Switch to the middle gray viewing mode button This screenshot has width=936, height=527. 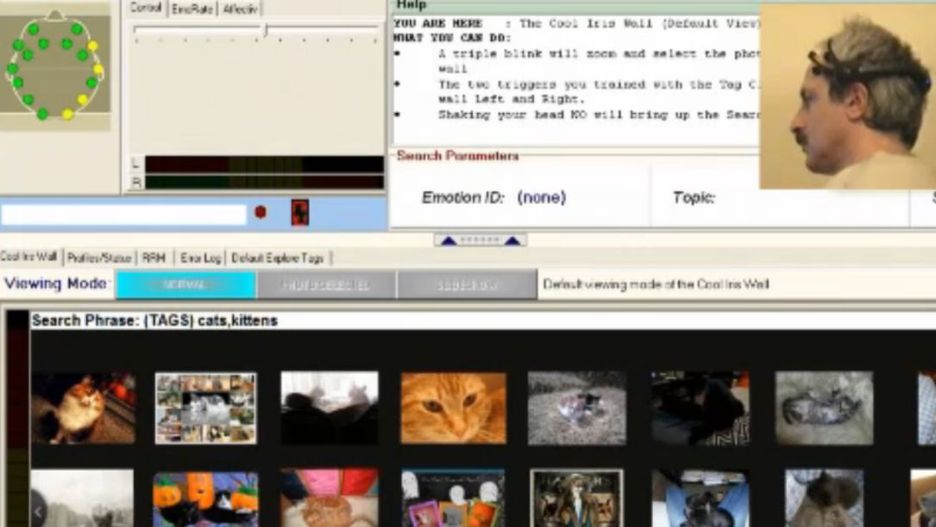[x=326, y=285]
